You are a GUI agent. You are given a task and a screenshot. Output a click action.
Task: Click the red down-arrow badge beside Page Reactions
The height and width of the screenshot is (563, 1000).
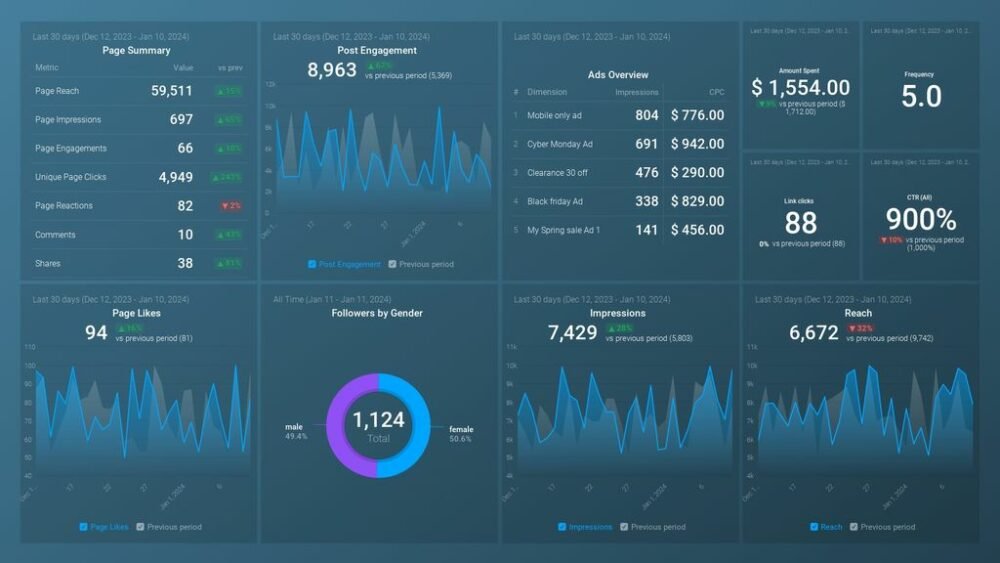[x=231, y=206]
